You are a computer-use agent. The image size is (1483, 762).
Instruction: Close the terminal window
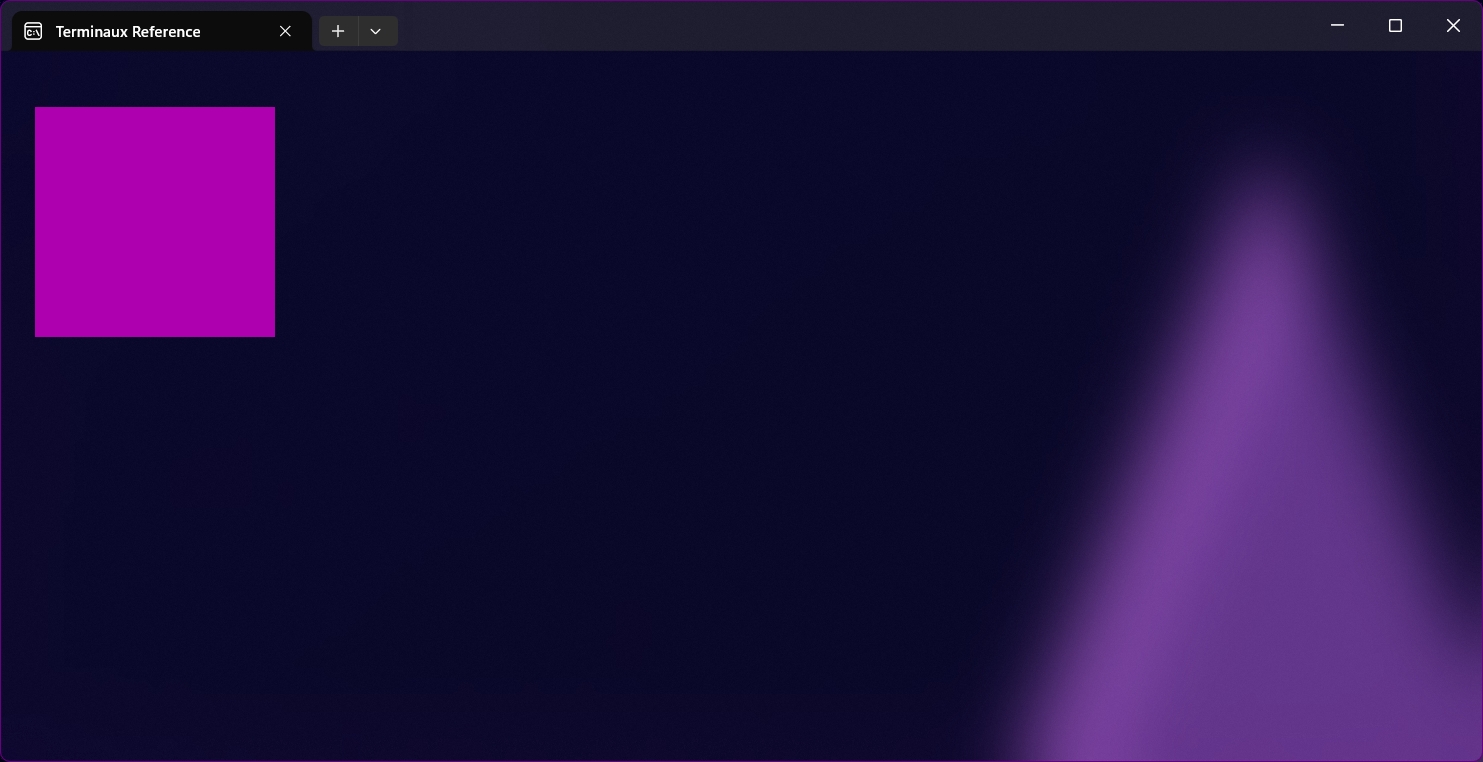(1453, 25)
